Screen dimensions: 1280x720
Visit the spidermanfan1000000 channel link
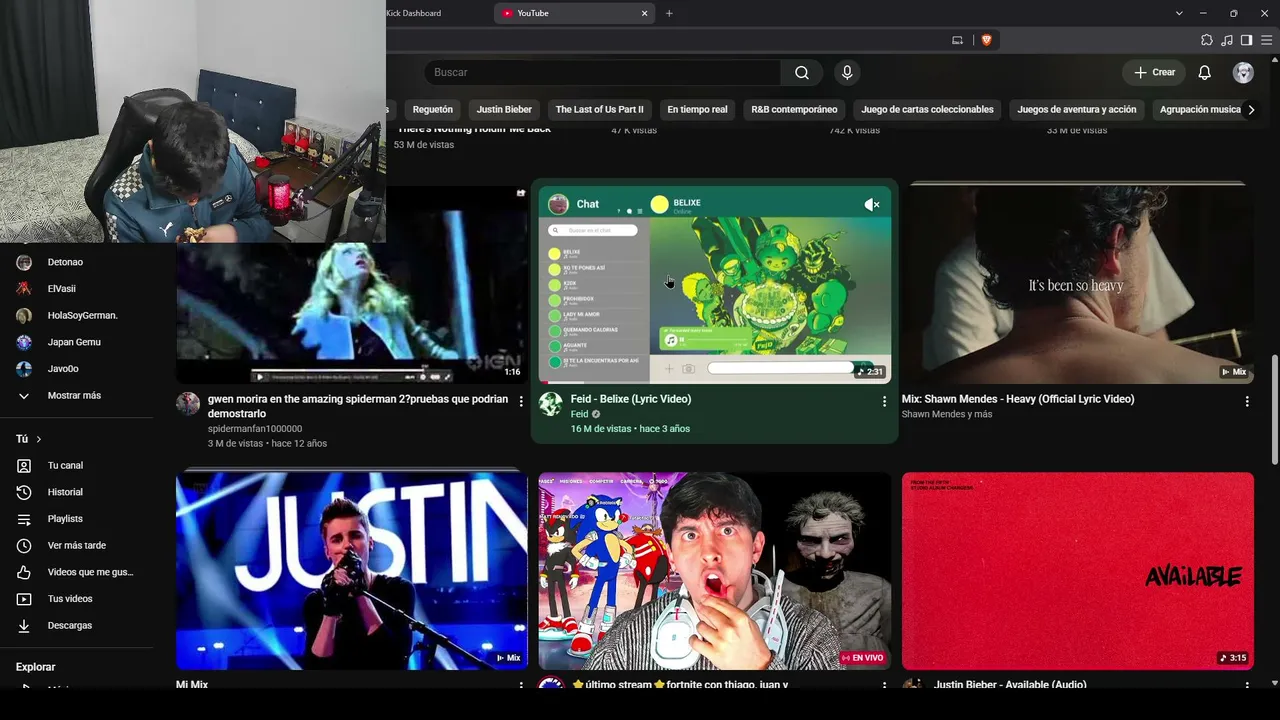tap(255, 429)
